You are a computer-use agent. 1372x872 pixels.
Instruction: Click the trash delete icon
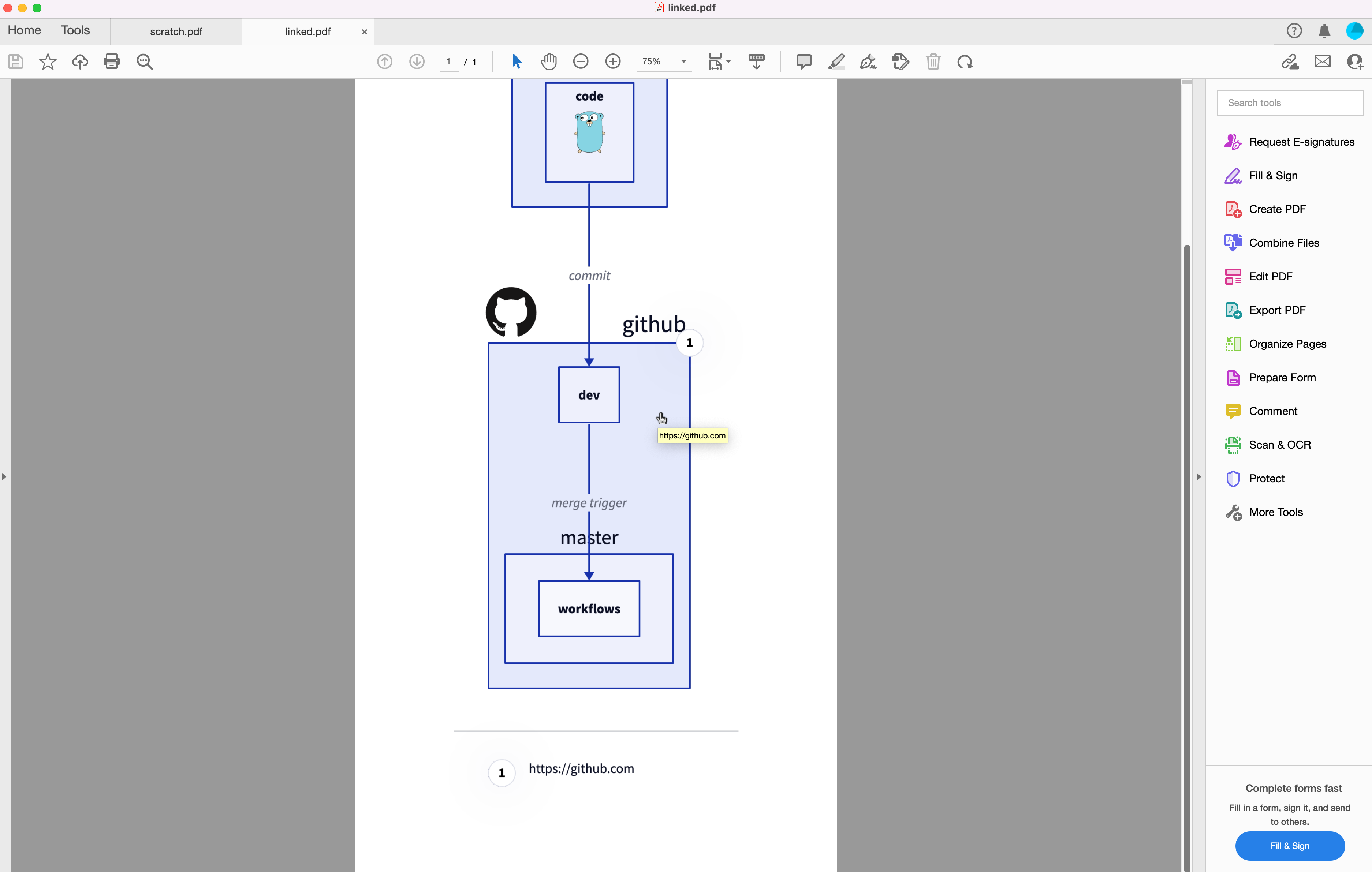tap(933, 61)
